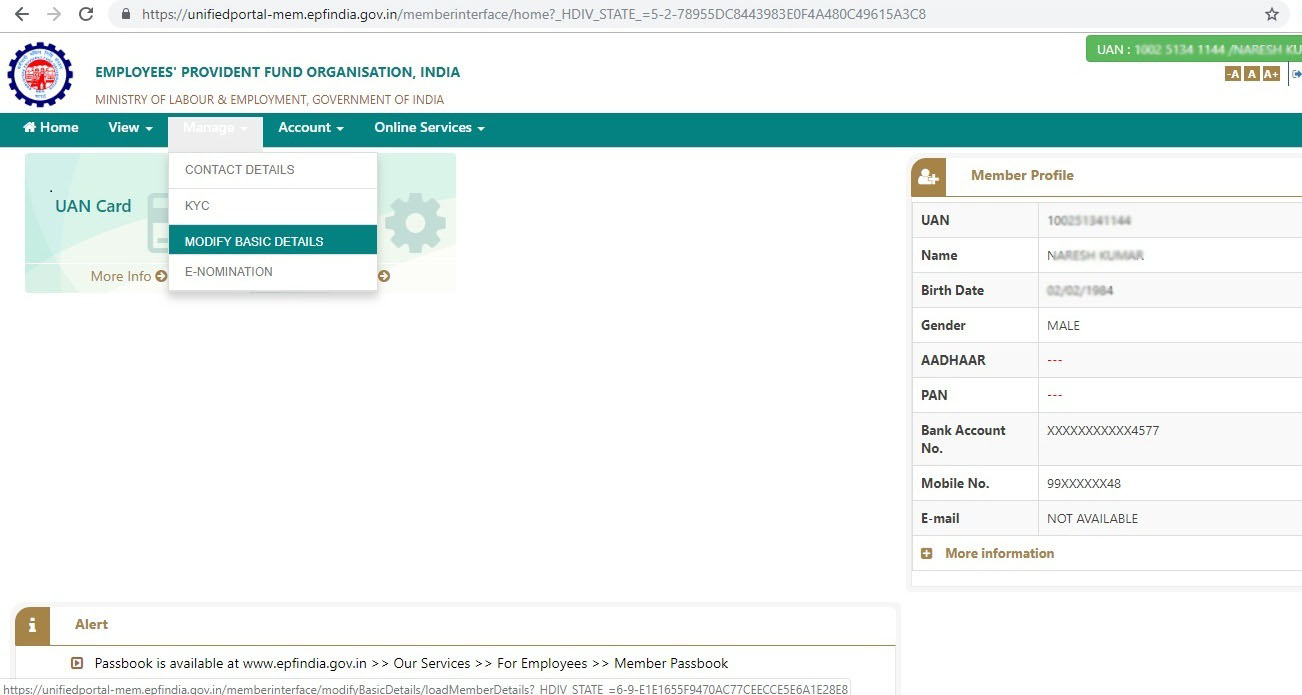Click the logout icon beside font buttons
Image resolution: width=1302 pixels, height=695 pixels.
[x=1296, y=74]
